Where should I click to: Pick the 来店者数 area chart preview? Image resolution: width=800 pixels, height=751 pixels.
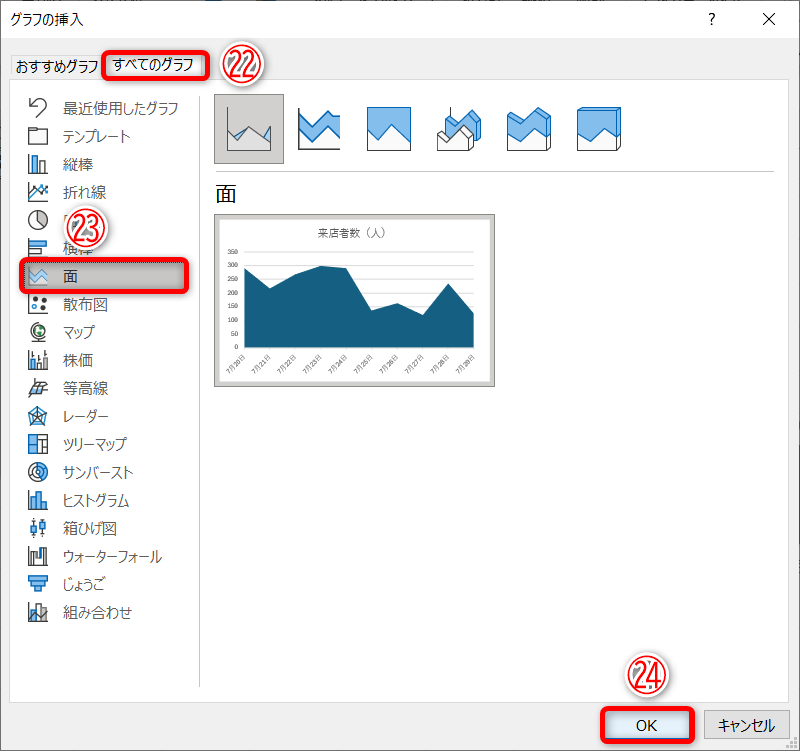coord(355,301)
